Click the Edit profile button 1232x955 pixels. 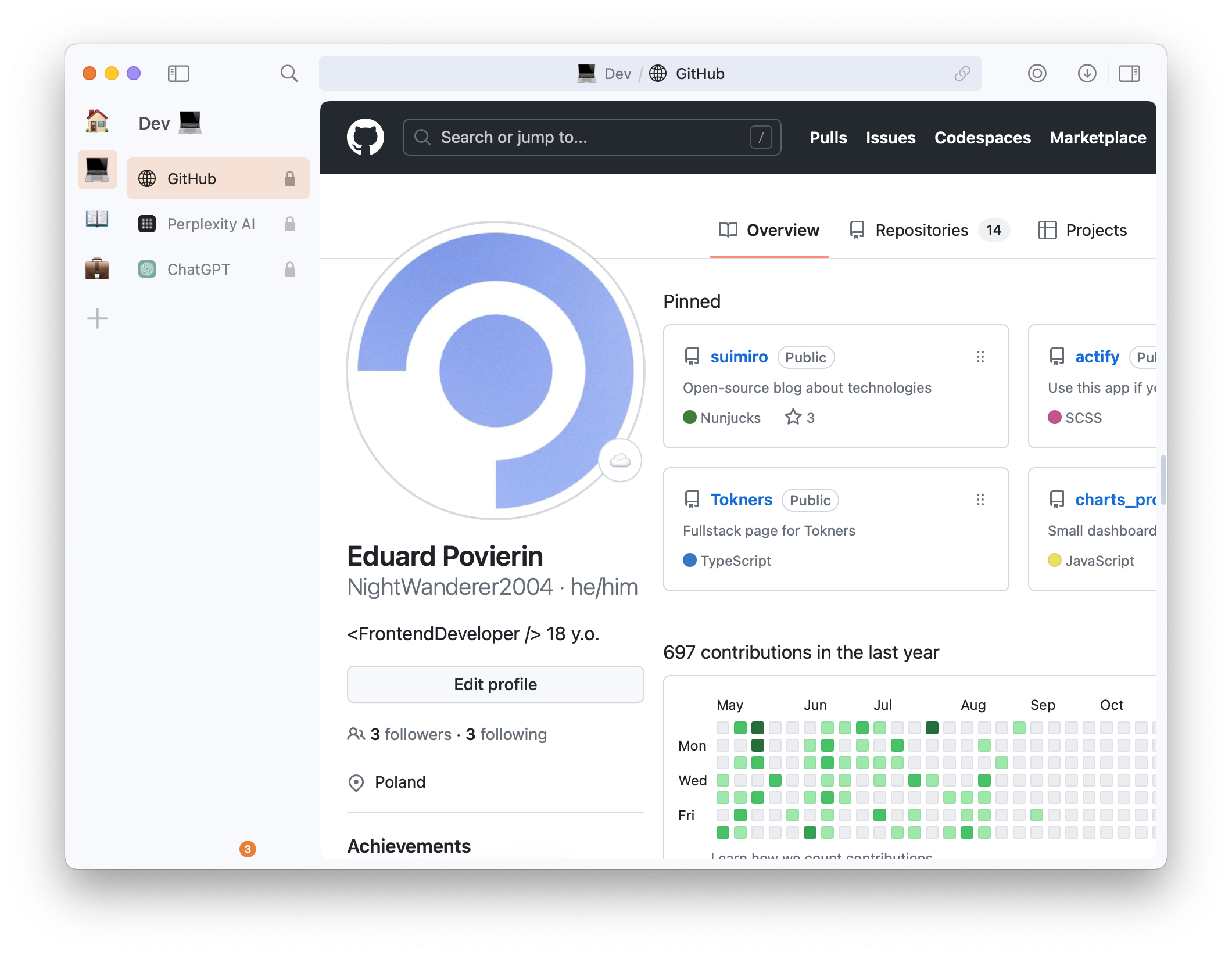point(495,684)
